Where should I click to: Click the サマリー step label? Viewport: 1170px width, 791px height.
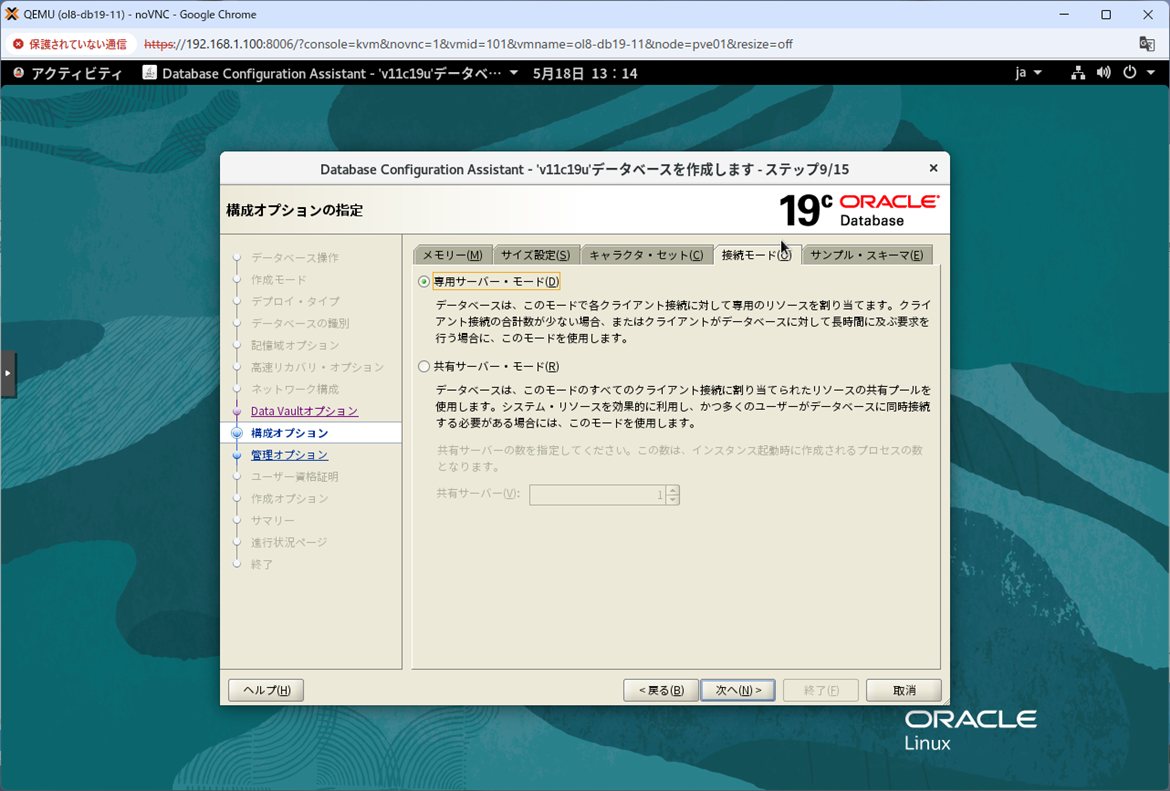point(272,520)
